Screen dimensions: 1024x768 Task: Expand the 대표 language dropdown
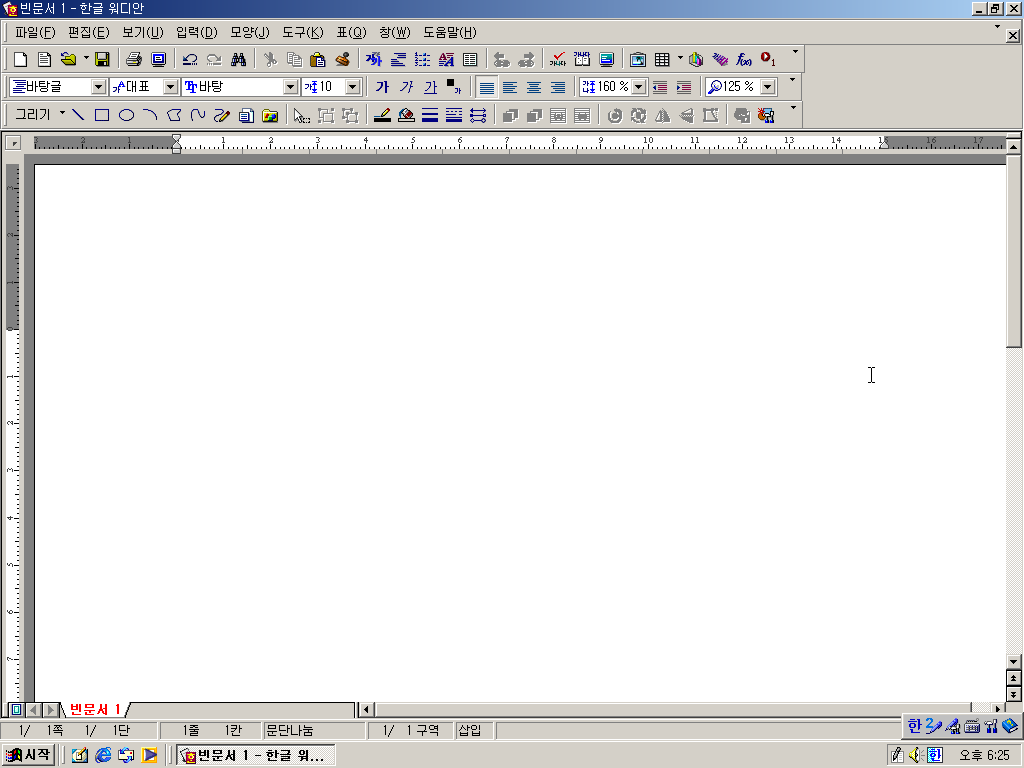pos(170,87)
